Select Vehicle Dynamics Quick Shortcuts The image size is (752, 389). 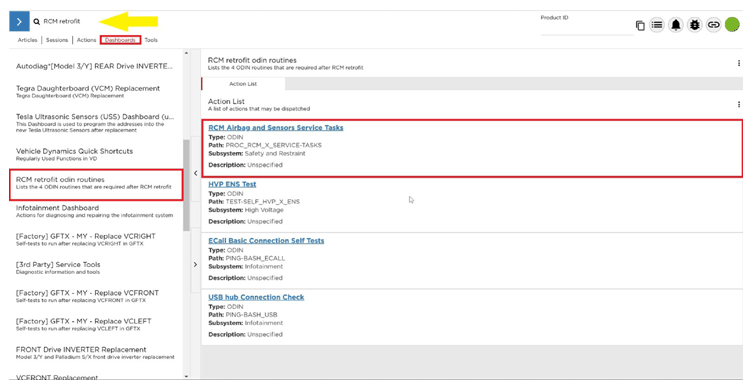coord(74,154)
